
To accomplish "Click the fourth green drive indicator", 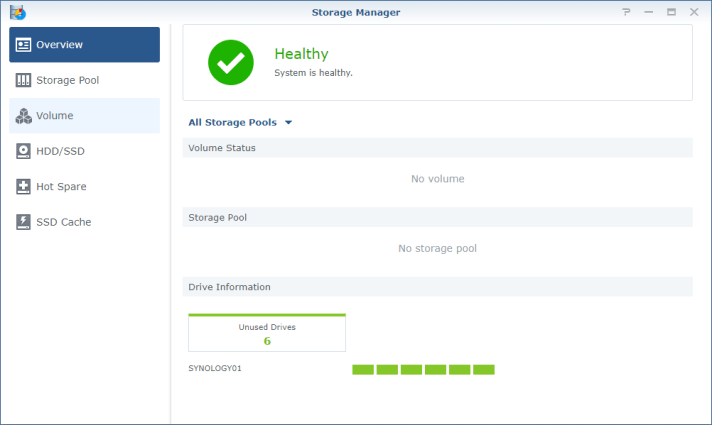I will pyautogui.click(x=435, y=370).
